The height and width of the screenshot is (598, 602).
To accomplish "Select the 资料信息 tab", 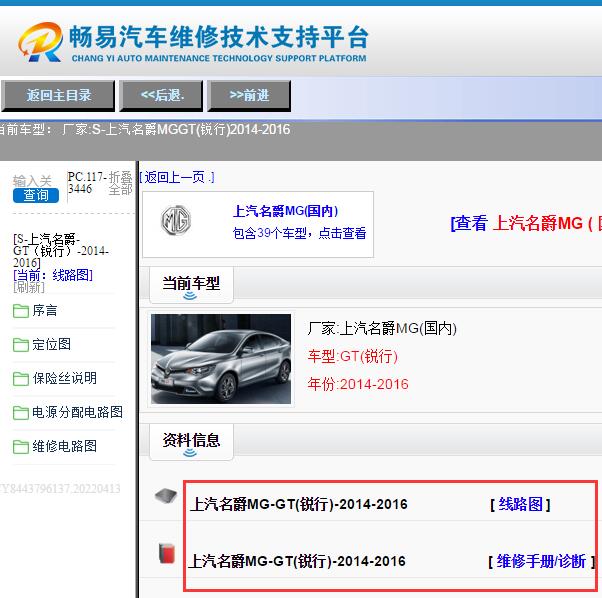I will pos(191,442).
